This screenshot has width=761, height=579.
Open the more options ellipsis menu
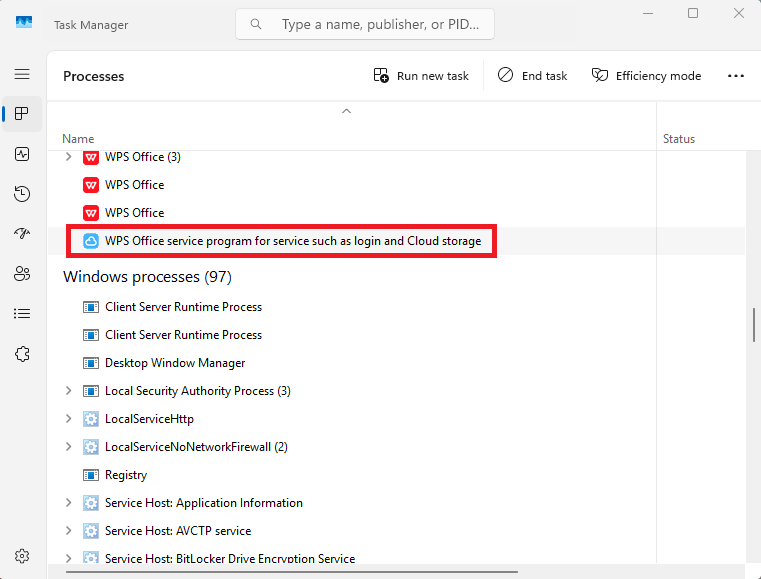[736, 76]
